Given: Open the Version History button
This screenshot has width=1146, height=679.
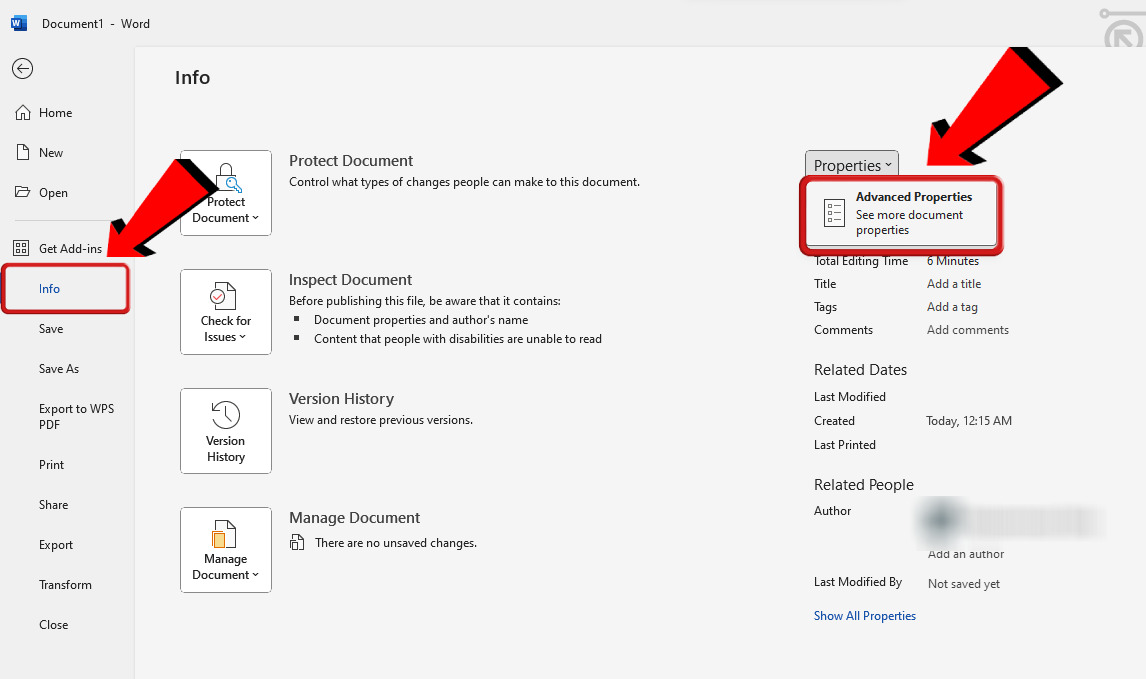Looking at the screenshot, I should pyautogui.click(x=226, y=431).
